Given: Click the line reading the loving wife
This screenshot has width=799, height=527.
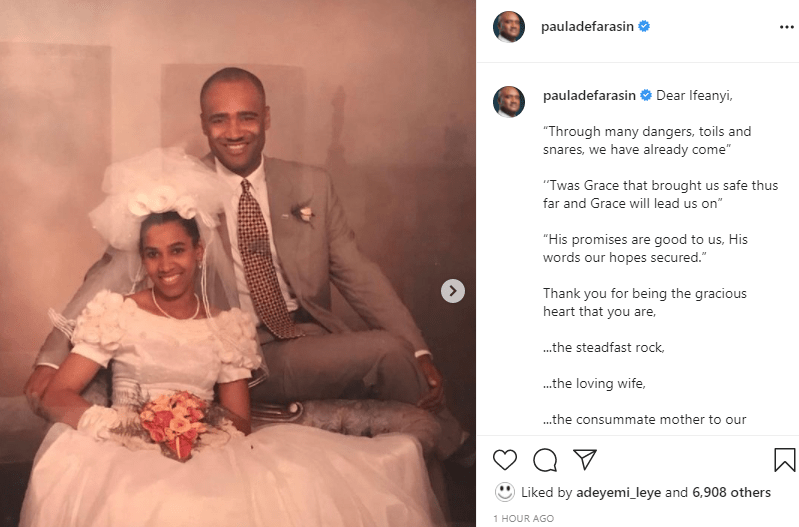Looking at the screenshot, I should tap(594, 383).
